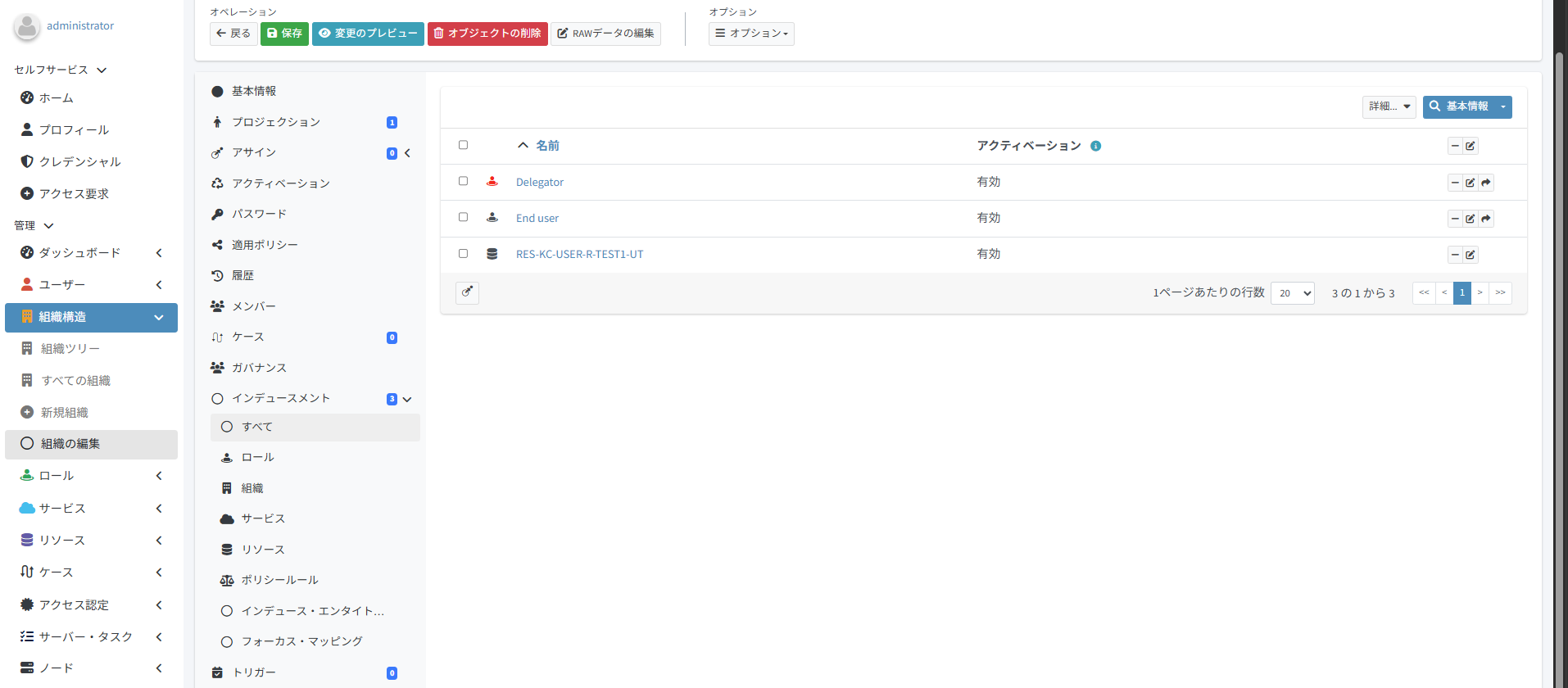Expand the サーバー・タスク sidebar menu

[x=159, y=636]
